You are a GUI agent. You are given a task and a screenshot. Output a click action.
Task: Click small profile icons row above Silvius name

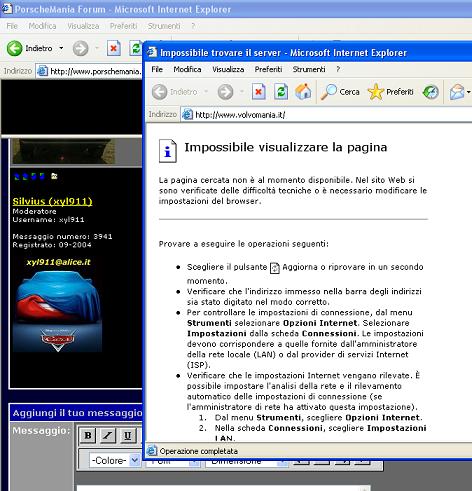(36, 176)
